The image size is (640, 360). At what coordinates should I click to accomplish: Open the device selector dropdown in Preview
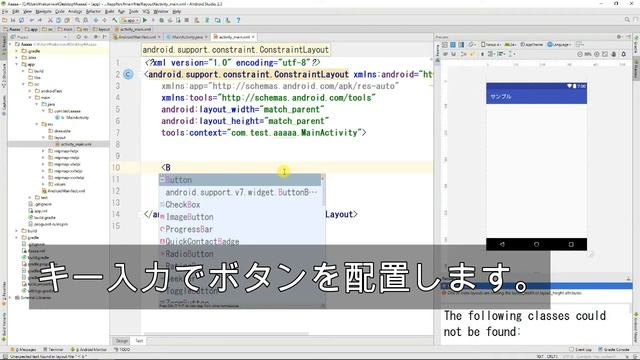[491, 44]
